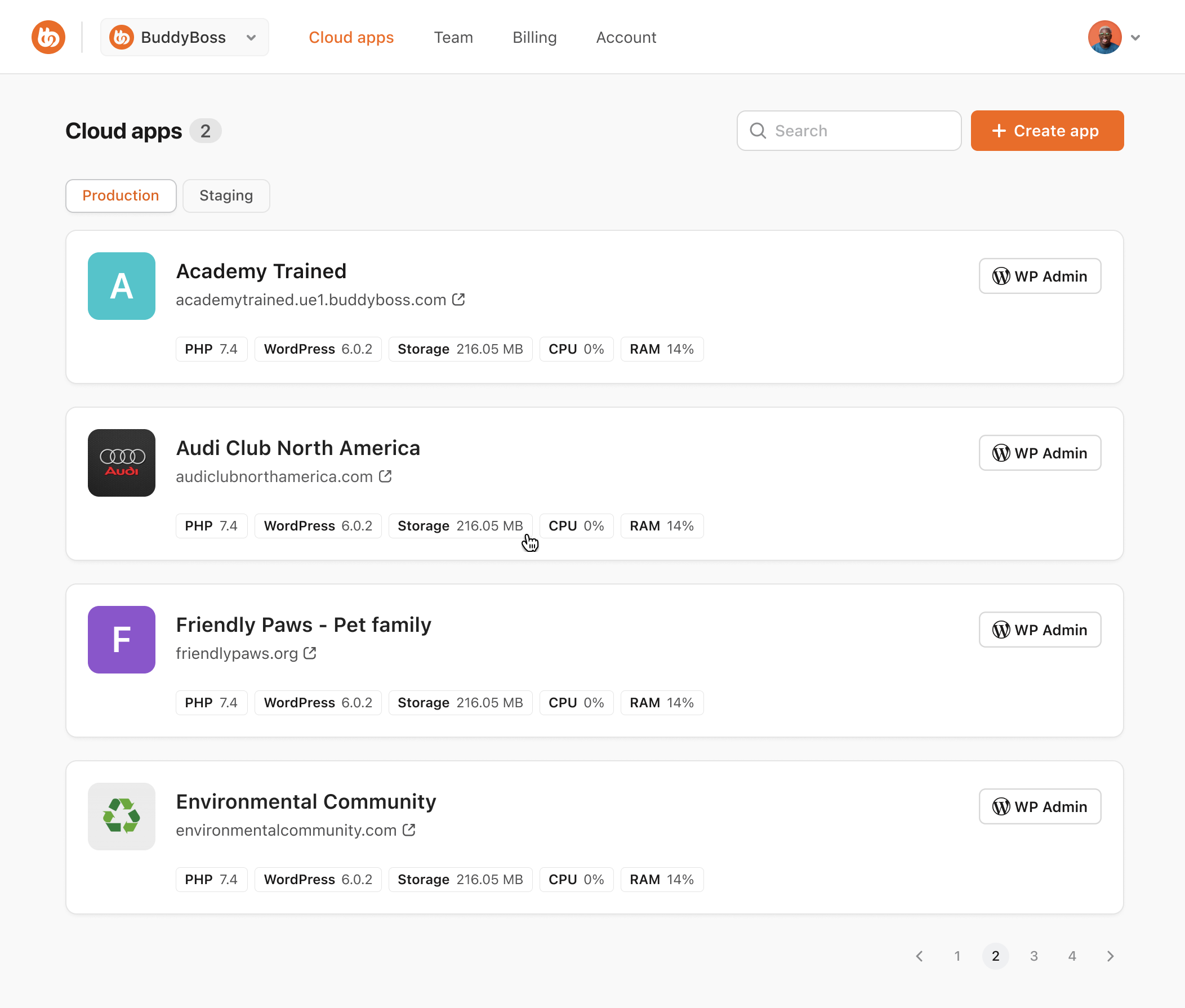Click the Audi Club app logo thumbnail
Image resolution: width=1185 pixels, height=1008 pixels.
121,463
